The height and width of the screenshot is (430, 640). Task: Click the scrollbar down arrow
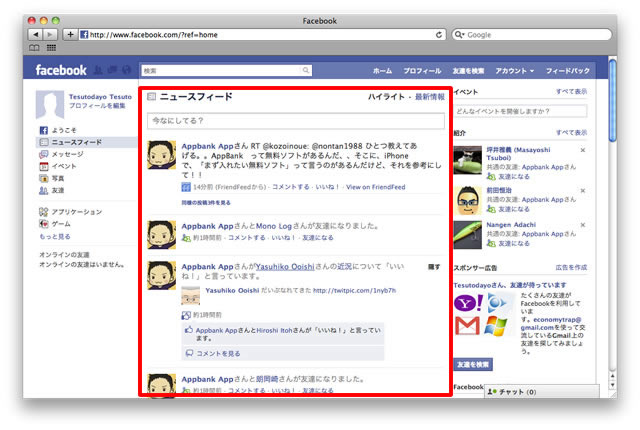pos(612,385)
